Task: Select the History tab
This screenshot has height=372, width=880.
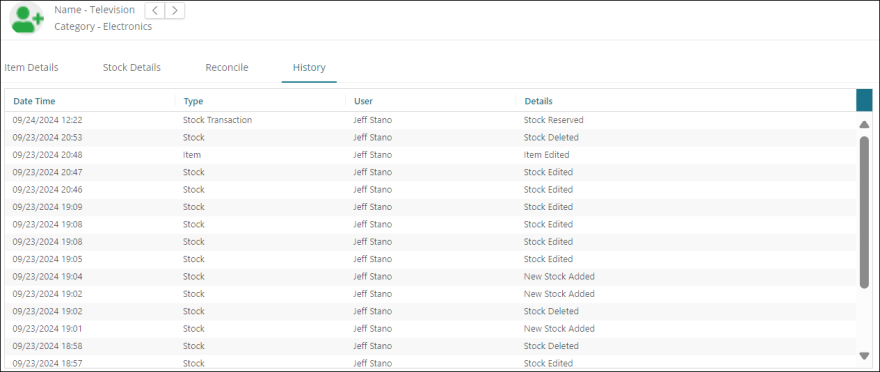Action: [309, 67]
